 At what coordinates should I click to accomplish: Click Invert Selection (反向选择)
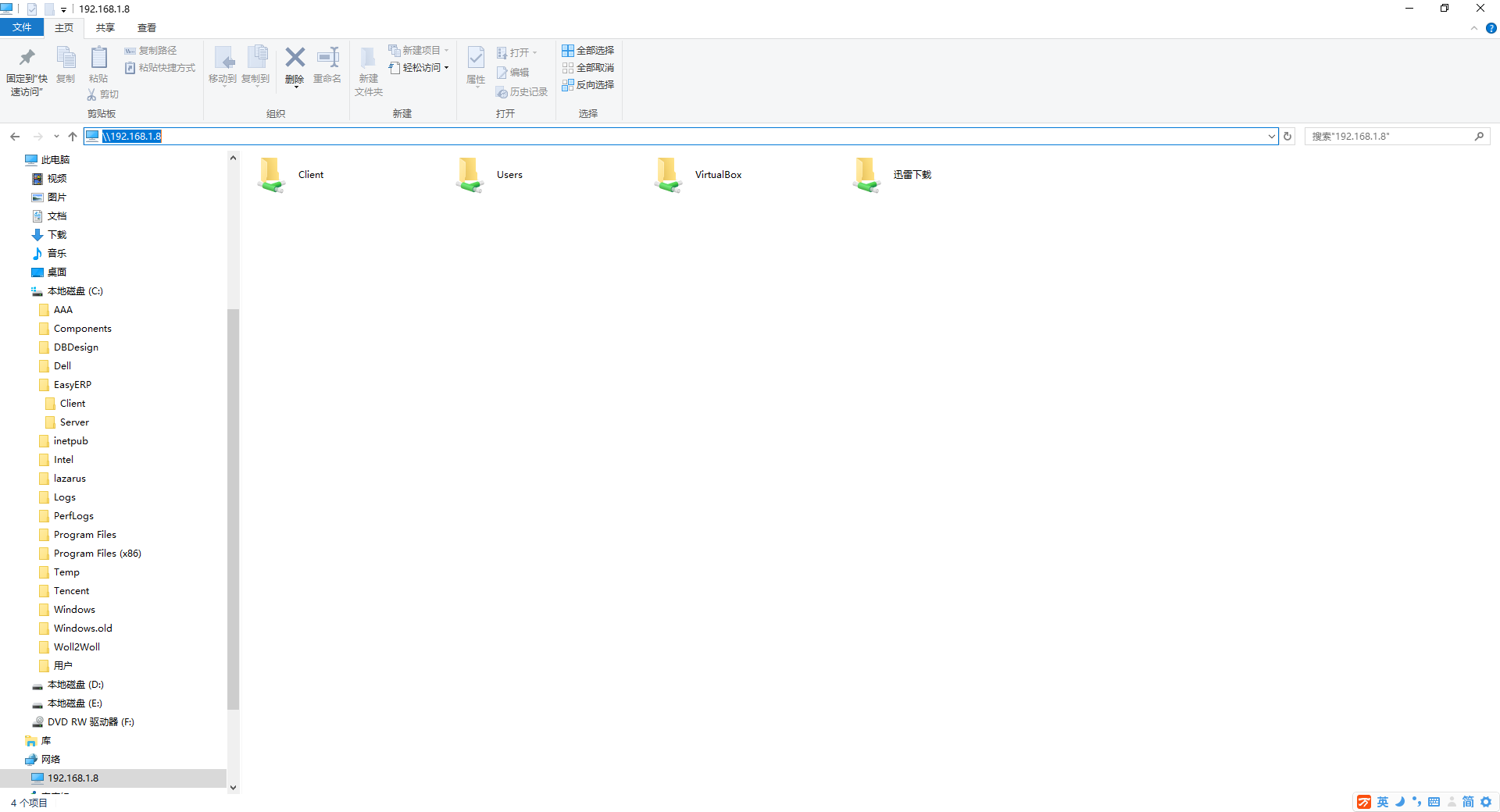587,85
